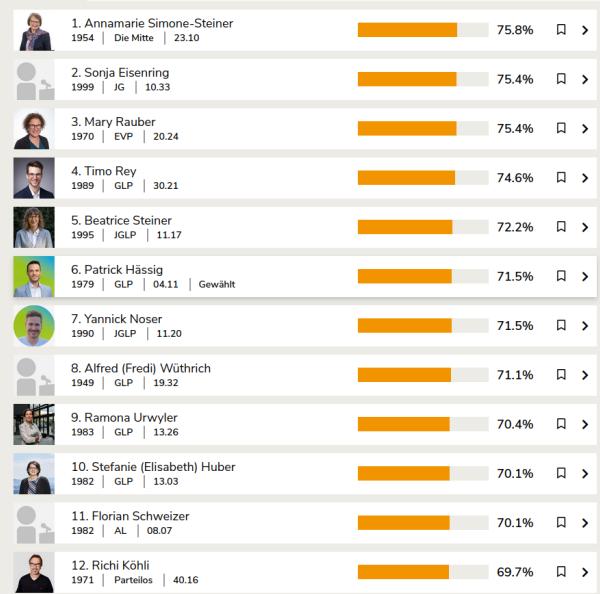Click Mary Rauber's 75.4% match bar

click(422, 128)
